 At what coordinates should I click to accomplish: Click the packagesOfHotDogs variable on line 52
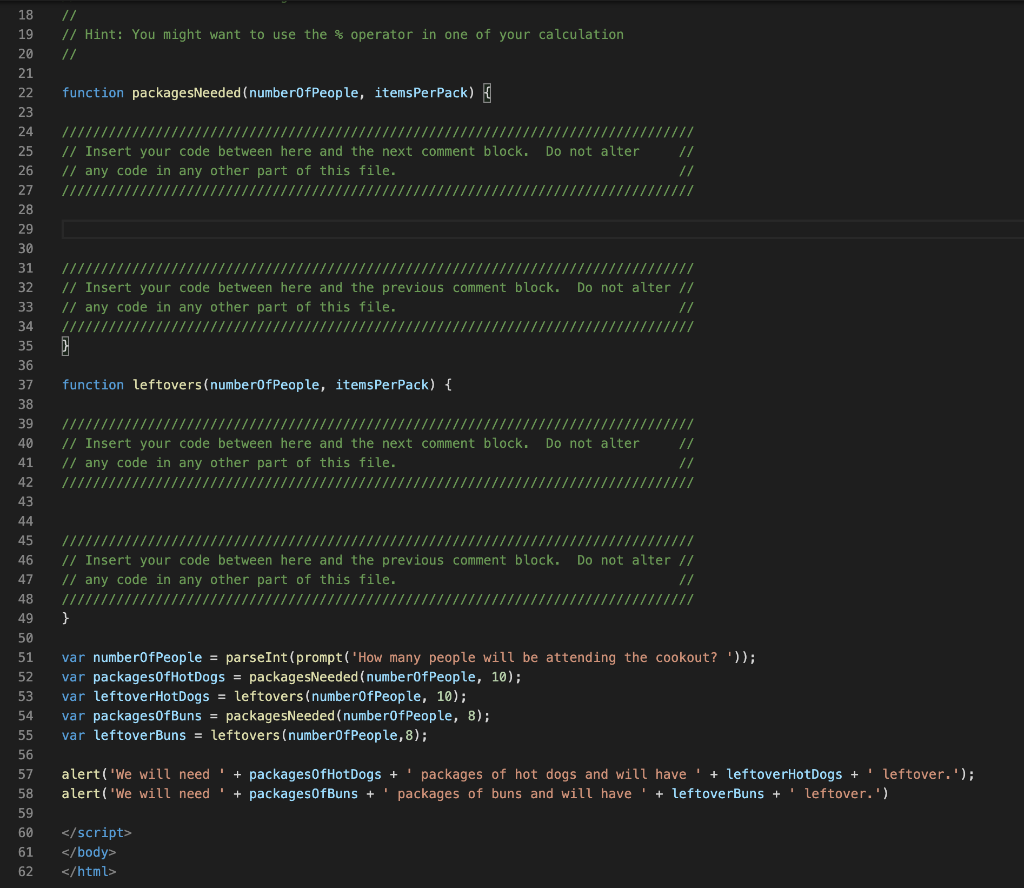[157, 676]
